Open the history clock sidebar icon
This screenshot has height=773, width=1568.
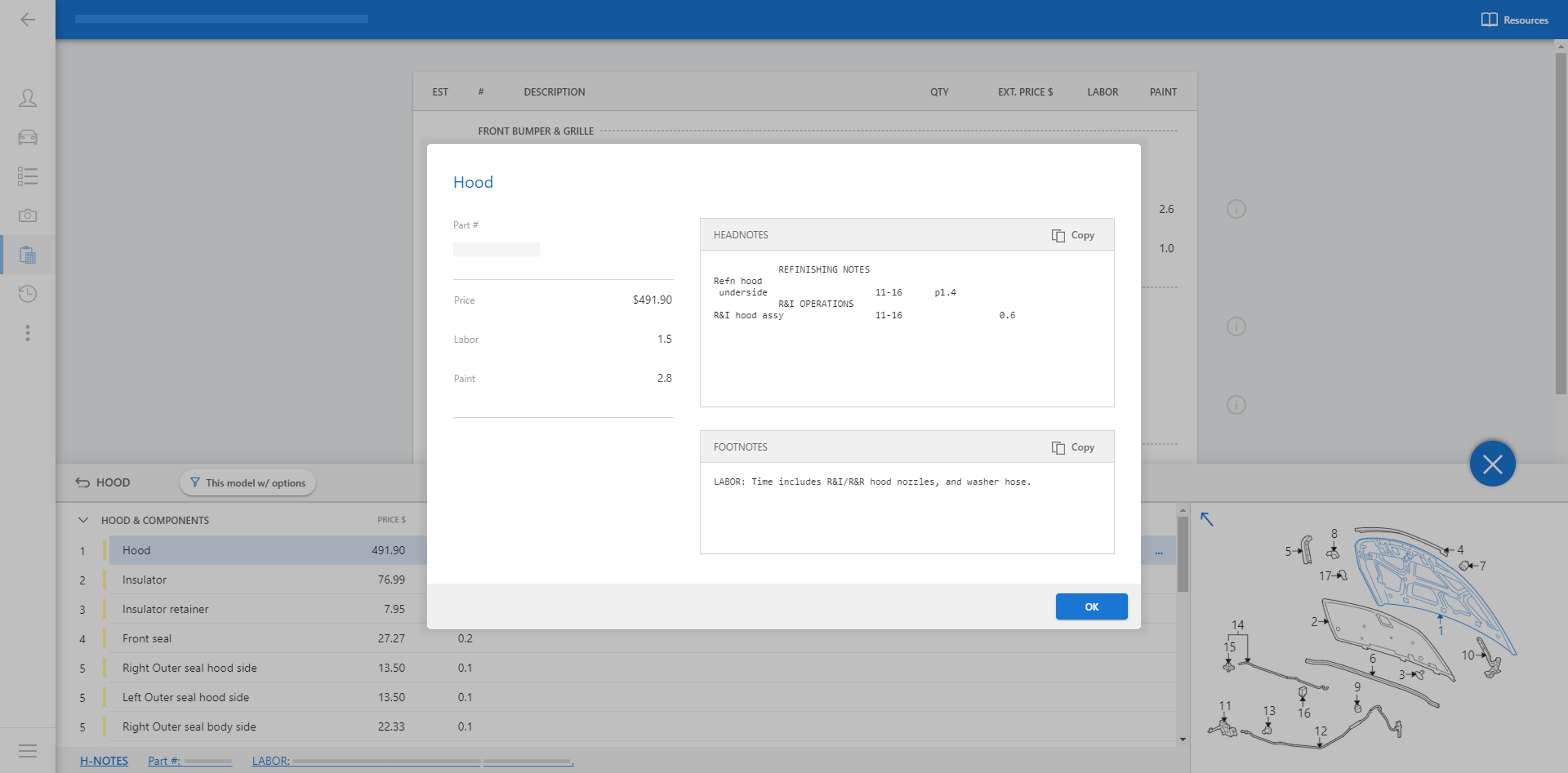pyautogui.click(x=27, y=294)
